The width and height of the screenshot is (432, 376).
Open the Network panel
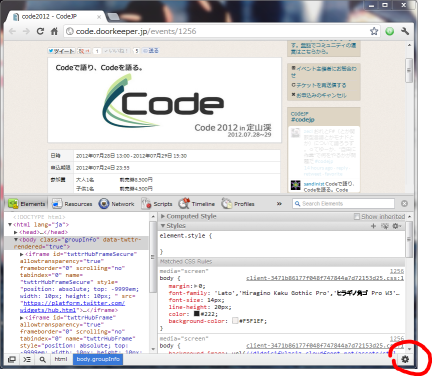coord(116,204)
